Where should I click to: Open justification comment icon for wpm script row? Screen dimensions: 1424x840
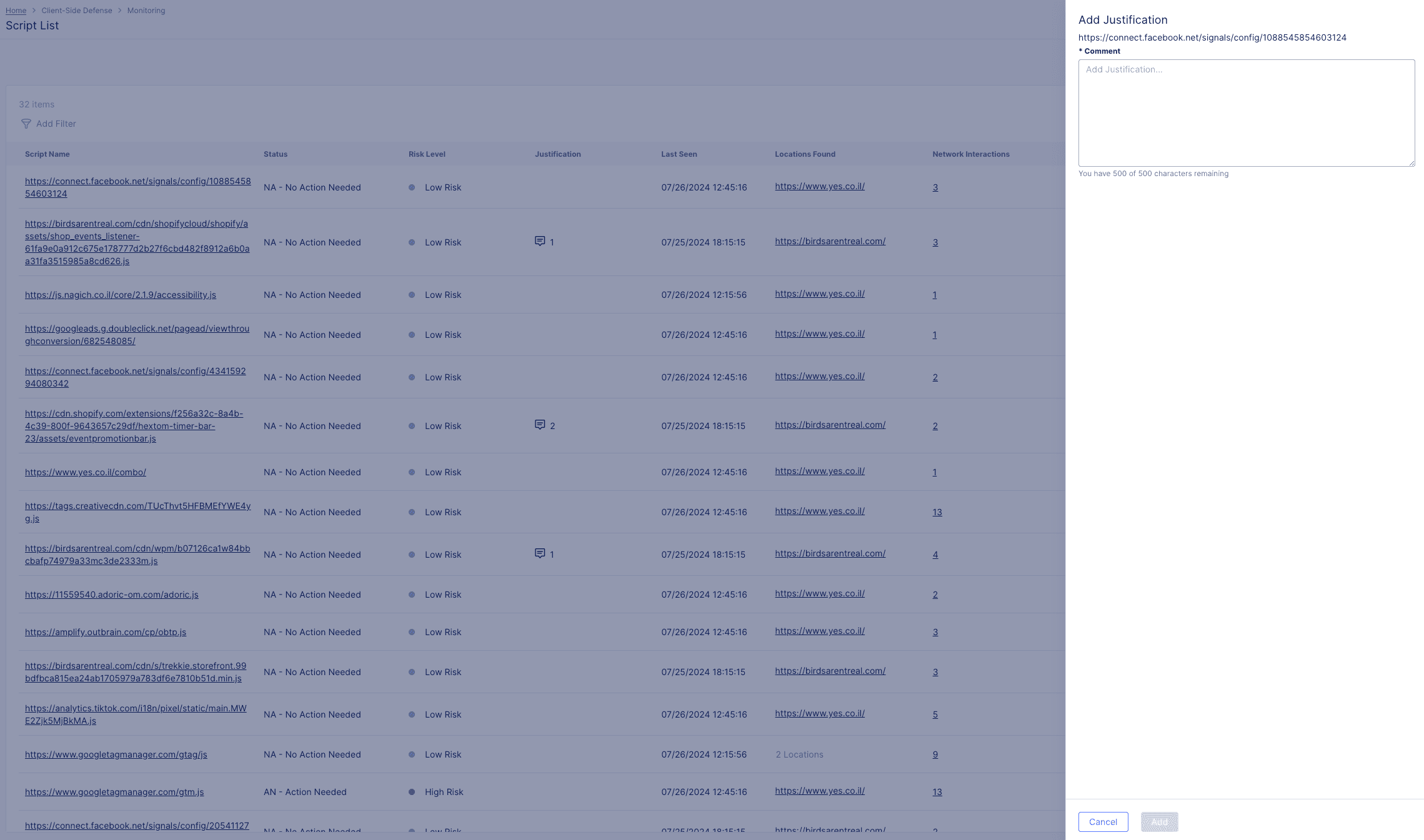tap(540, 554)
